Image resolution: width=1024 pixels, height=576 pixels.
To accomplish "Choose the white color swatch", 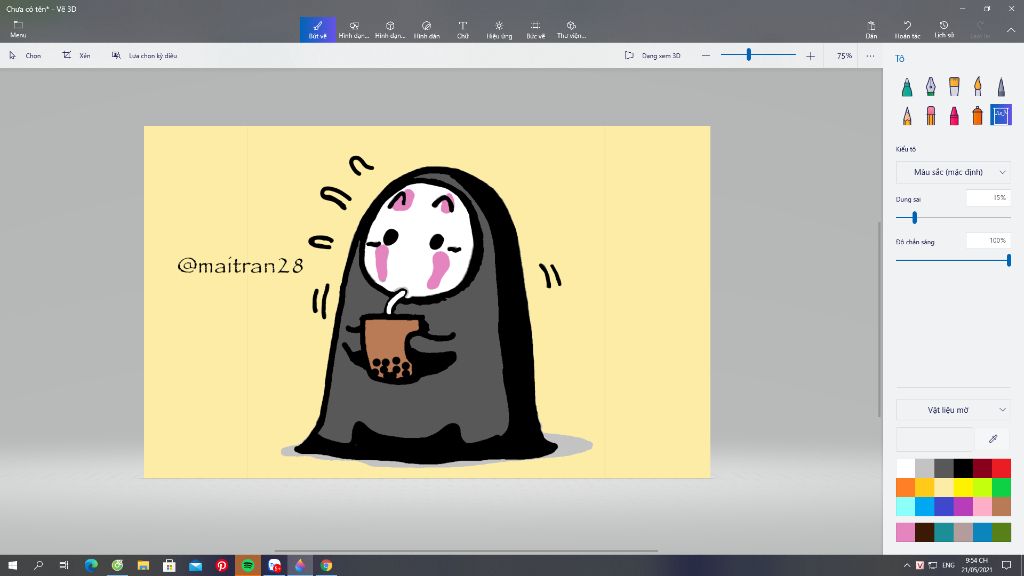I will point(905,468).
